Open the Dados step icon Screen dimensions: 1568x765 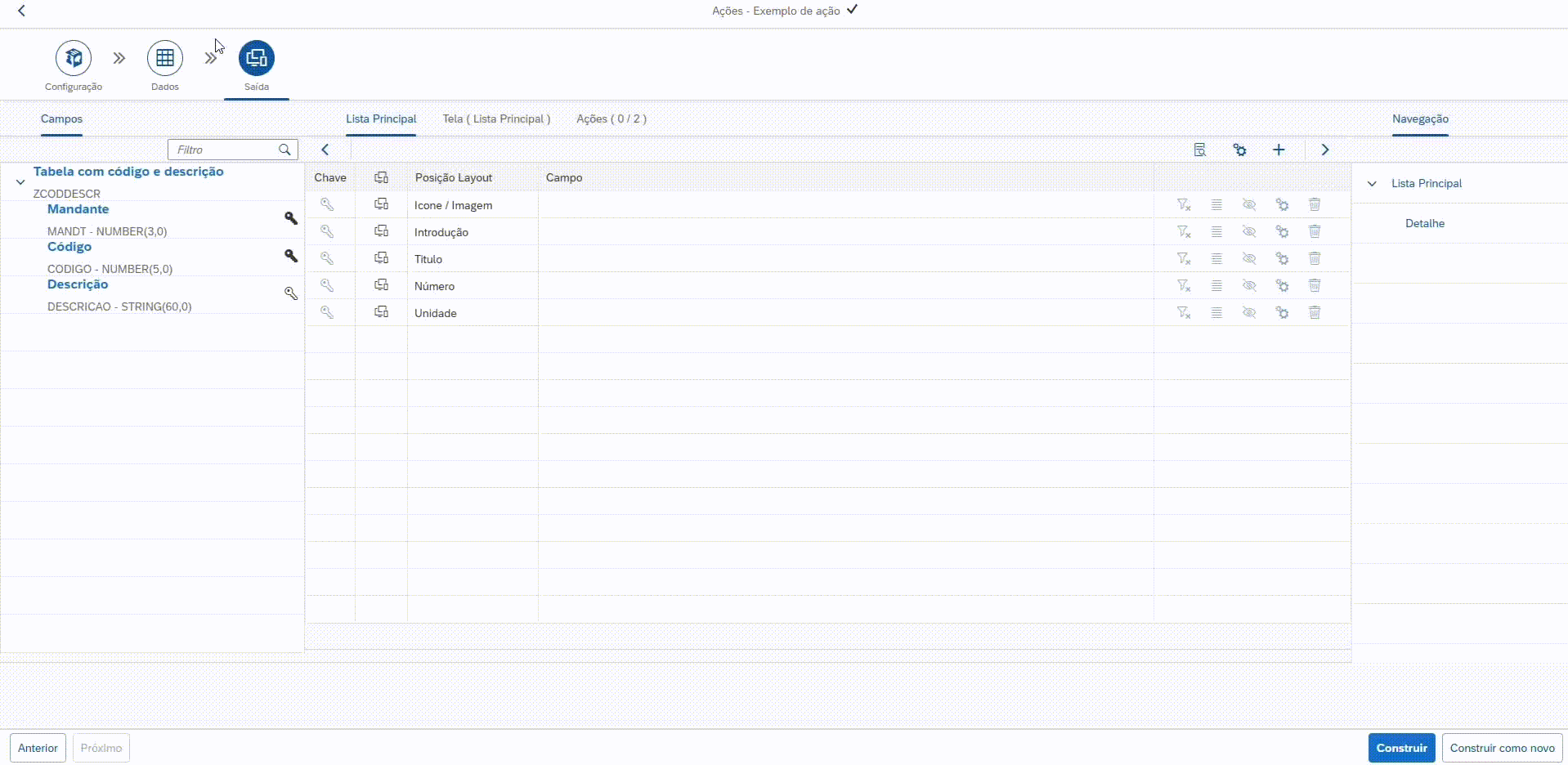pyautogui.click(x=165, y=58)
